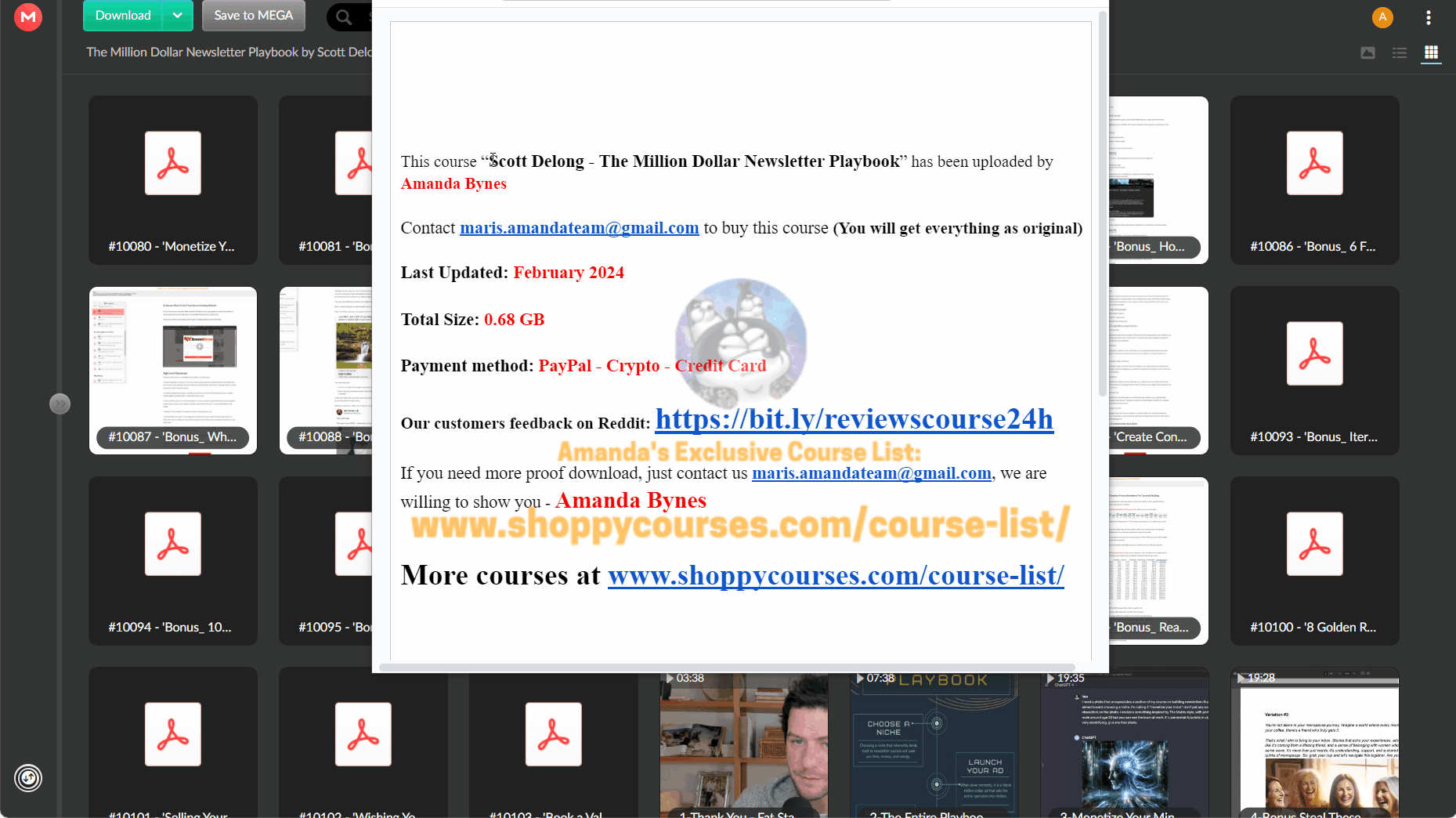The width and height of the screenshot is (1456, 818).
Task: Expand the left sidebar arrow
Action: (x=60, y=404)
